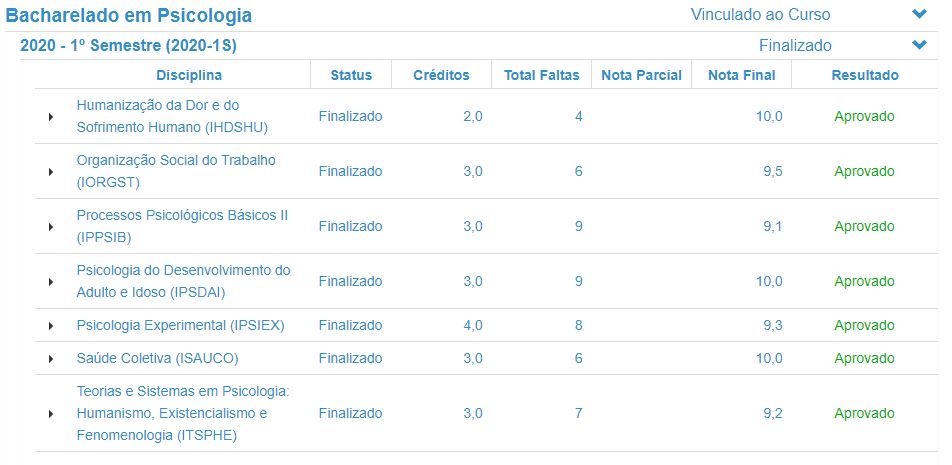Open Organização Social do Trabalho link
Viewport: 952px width, 465px height.
(x=176, y=171)
